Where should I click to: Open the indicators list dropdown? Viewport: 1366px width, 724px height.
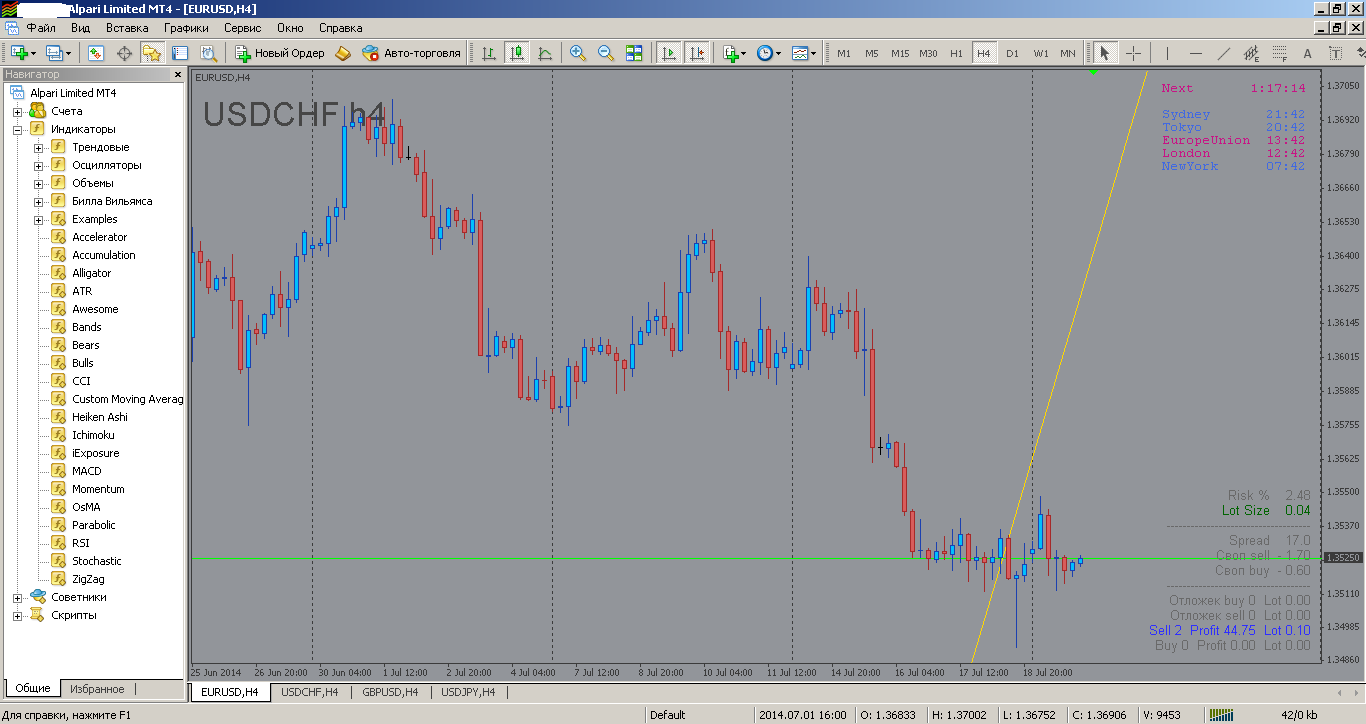[x=734, y=53]
